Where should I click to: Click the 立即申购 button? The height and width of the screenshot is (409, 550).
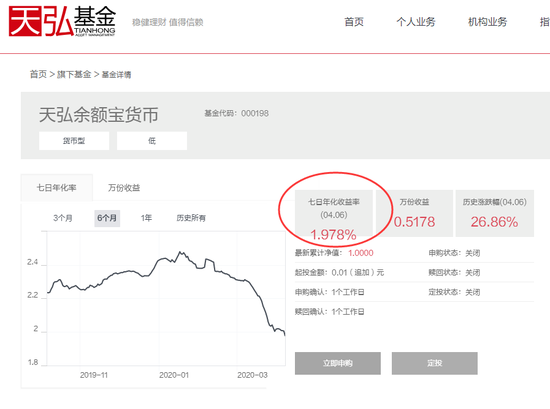[338, 363]
